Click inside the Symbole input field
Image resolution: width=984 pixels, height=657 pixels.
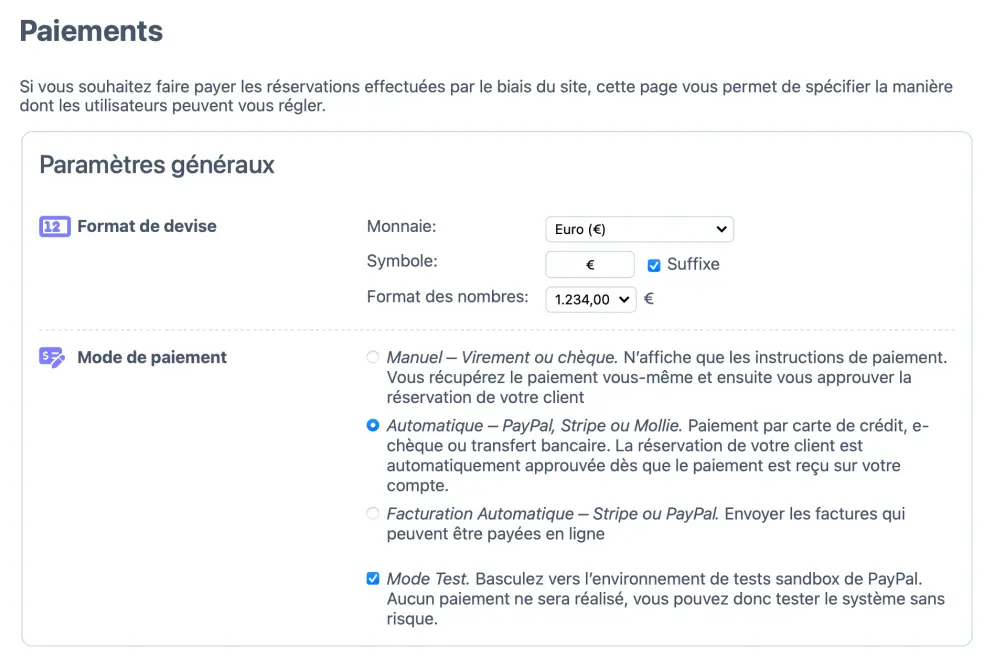click(590, 264)
